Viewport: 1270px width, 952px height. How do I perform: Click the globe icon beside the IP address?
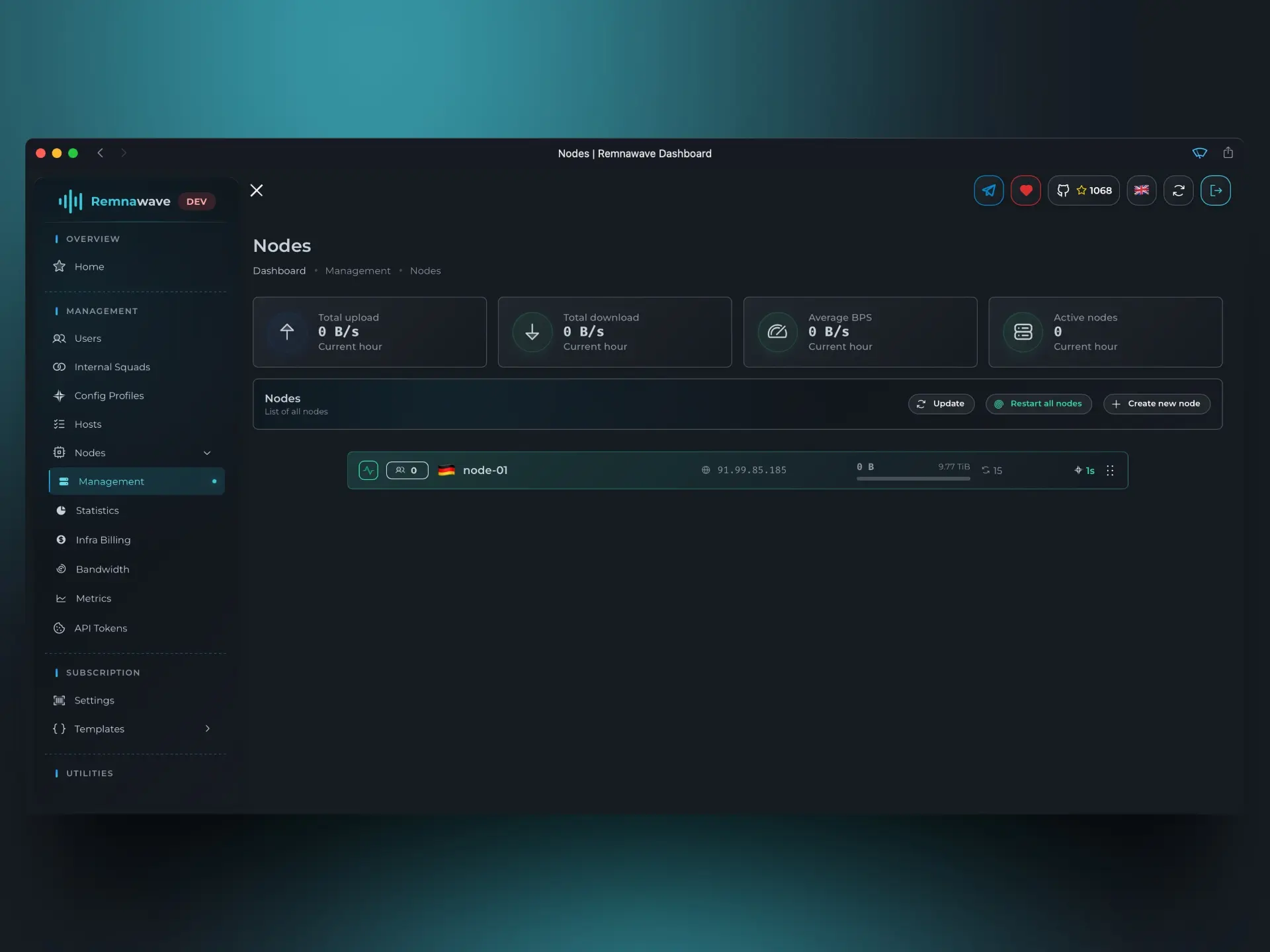[x=706, y=470]
